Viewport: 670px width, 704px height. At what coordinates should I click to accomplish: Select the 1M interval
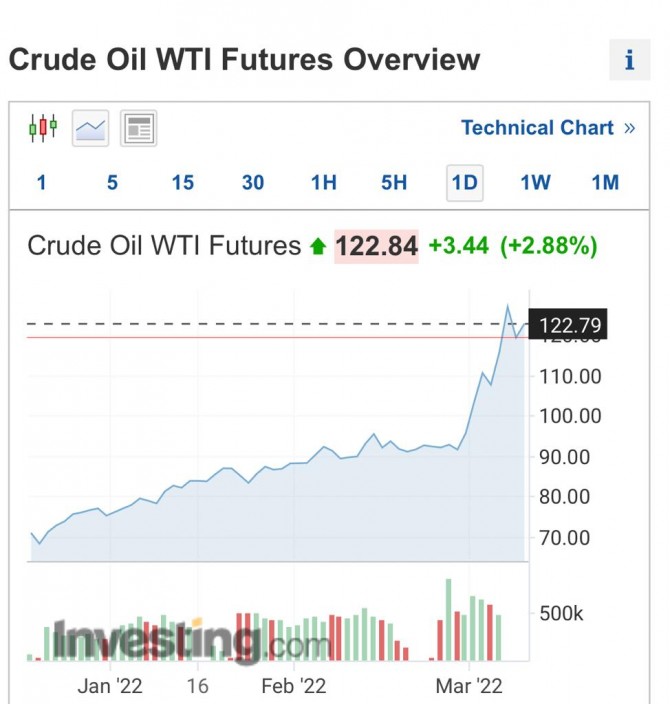[605, 183]
